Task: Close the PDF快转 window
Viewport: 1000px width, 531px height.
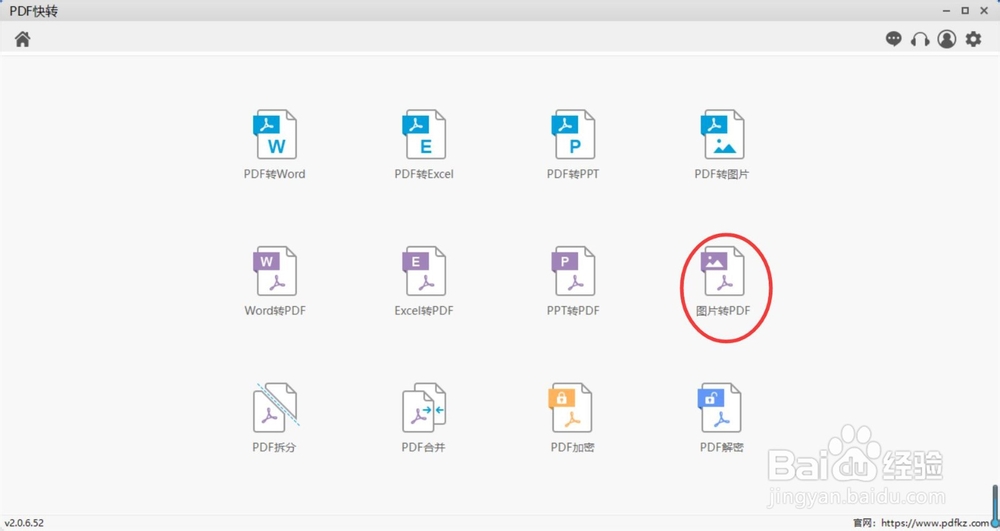Action: pyautogui.click(x=984, y=11)
